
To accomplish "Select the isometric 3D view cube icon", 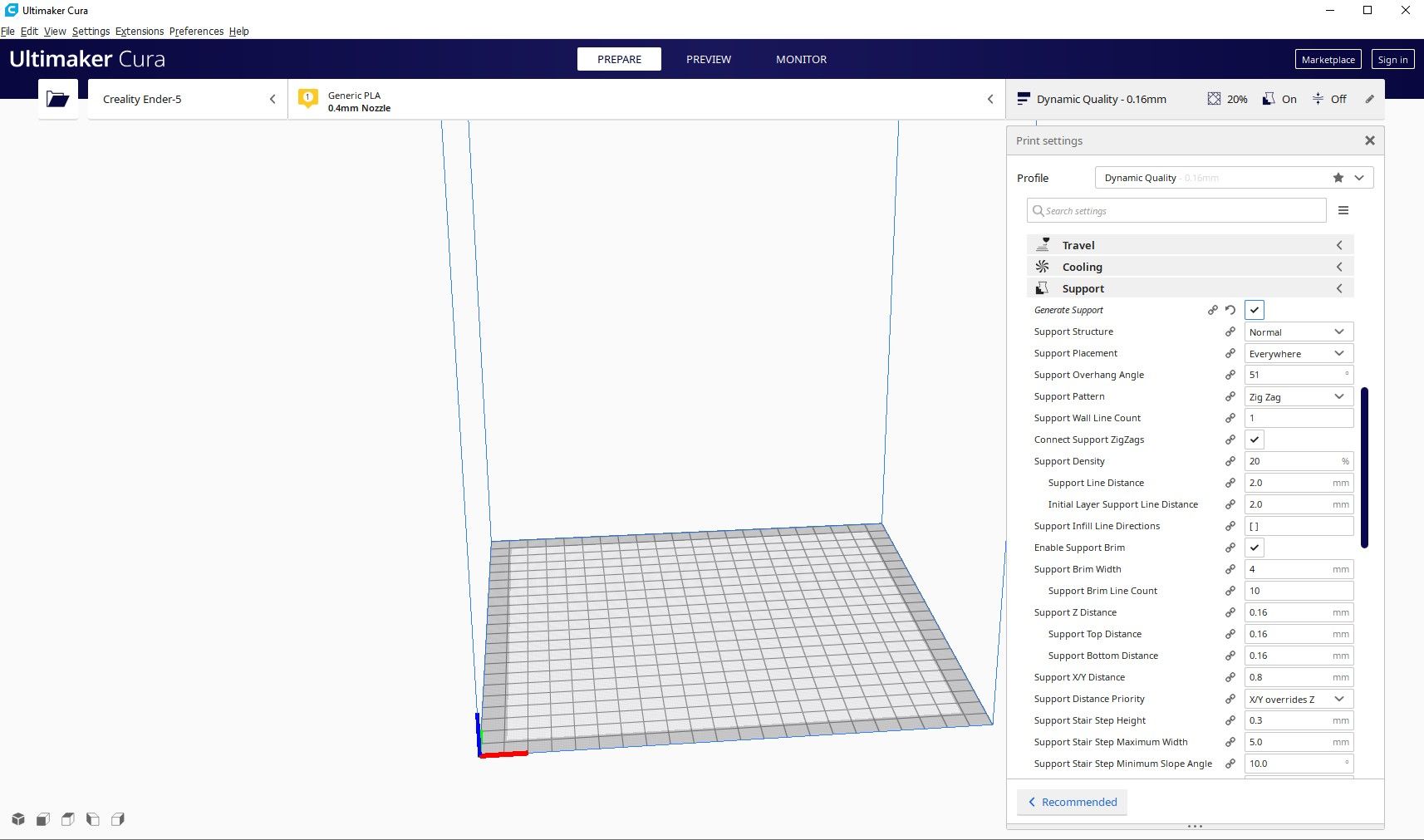I will [17, 818].
